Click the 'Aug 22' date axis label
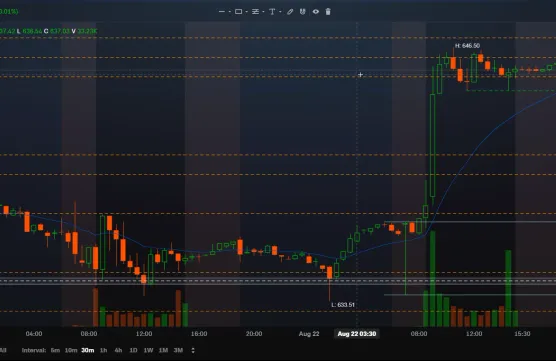This screenshot has height=361, width=556. pos(309,334)
